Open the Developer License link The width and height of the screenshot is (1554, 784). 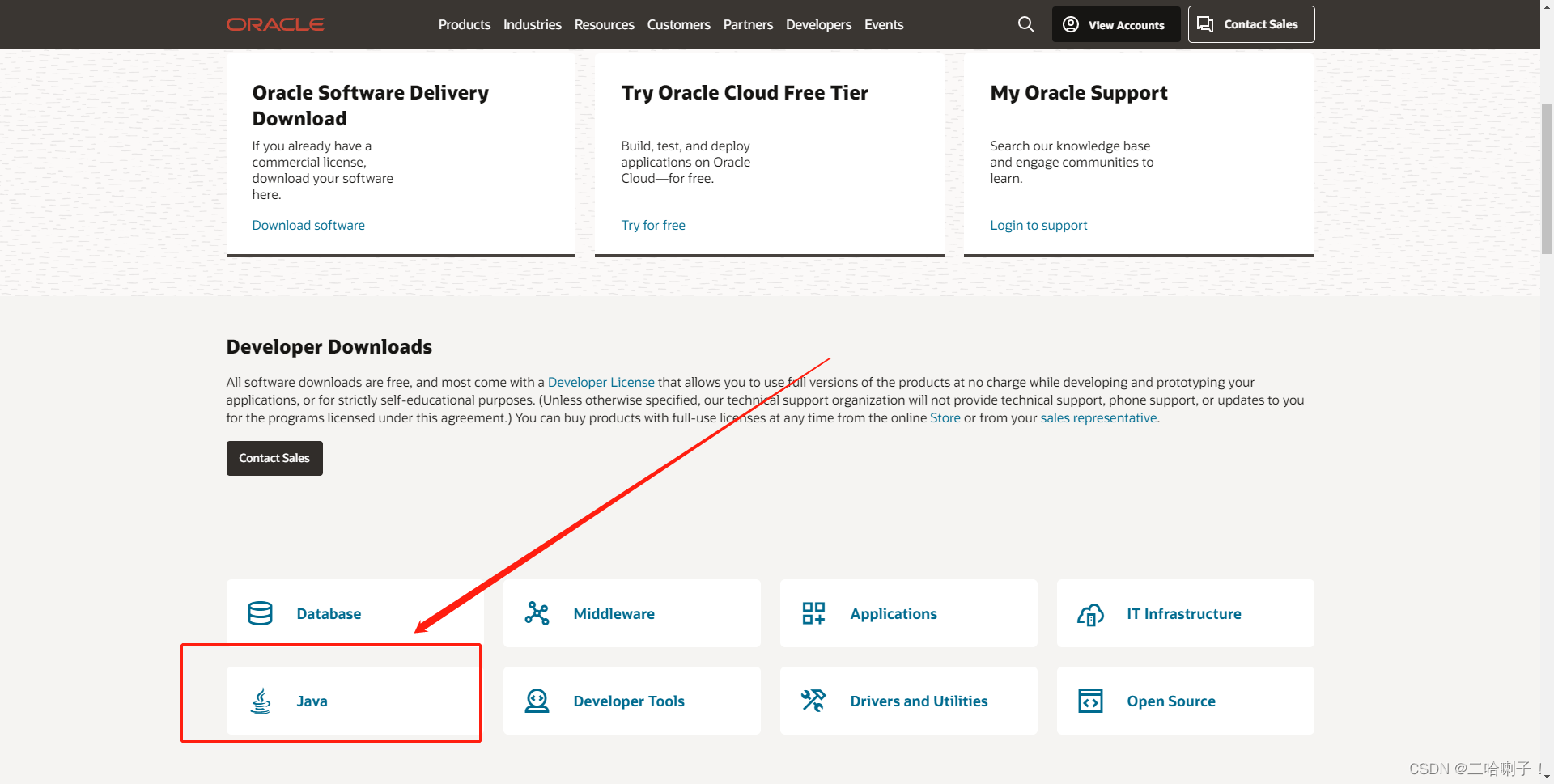click(601, 382)
